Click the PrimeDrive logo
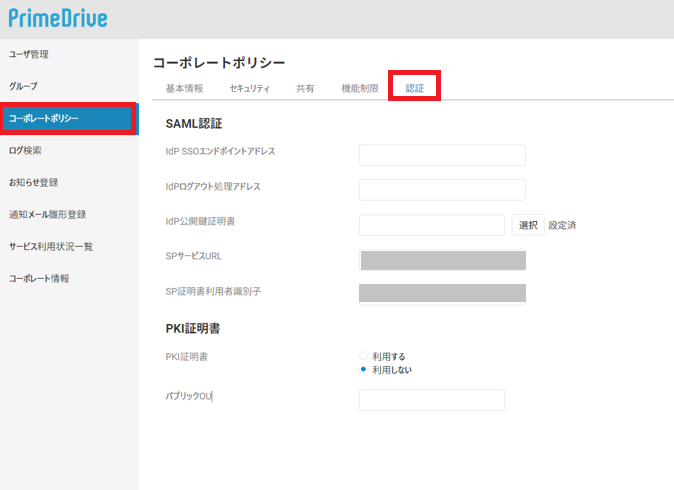The height and width of the screenshot is (490, 674). tap(58, 18)
